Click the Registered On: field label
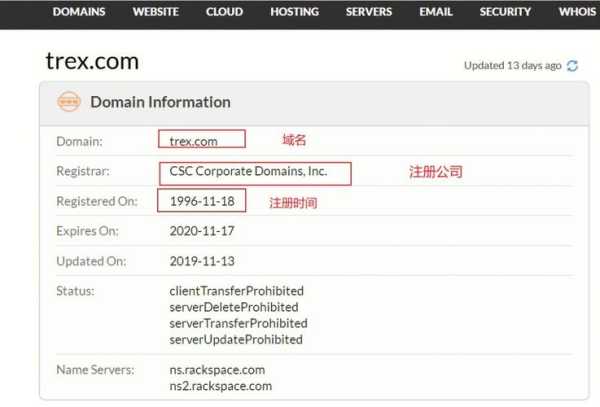Image resolution: width=600 pixels, height=407 pixels. [x=97, y=201]
